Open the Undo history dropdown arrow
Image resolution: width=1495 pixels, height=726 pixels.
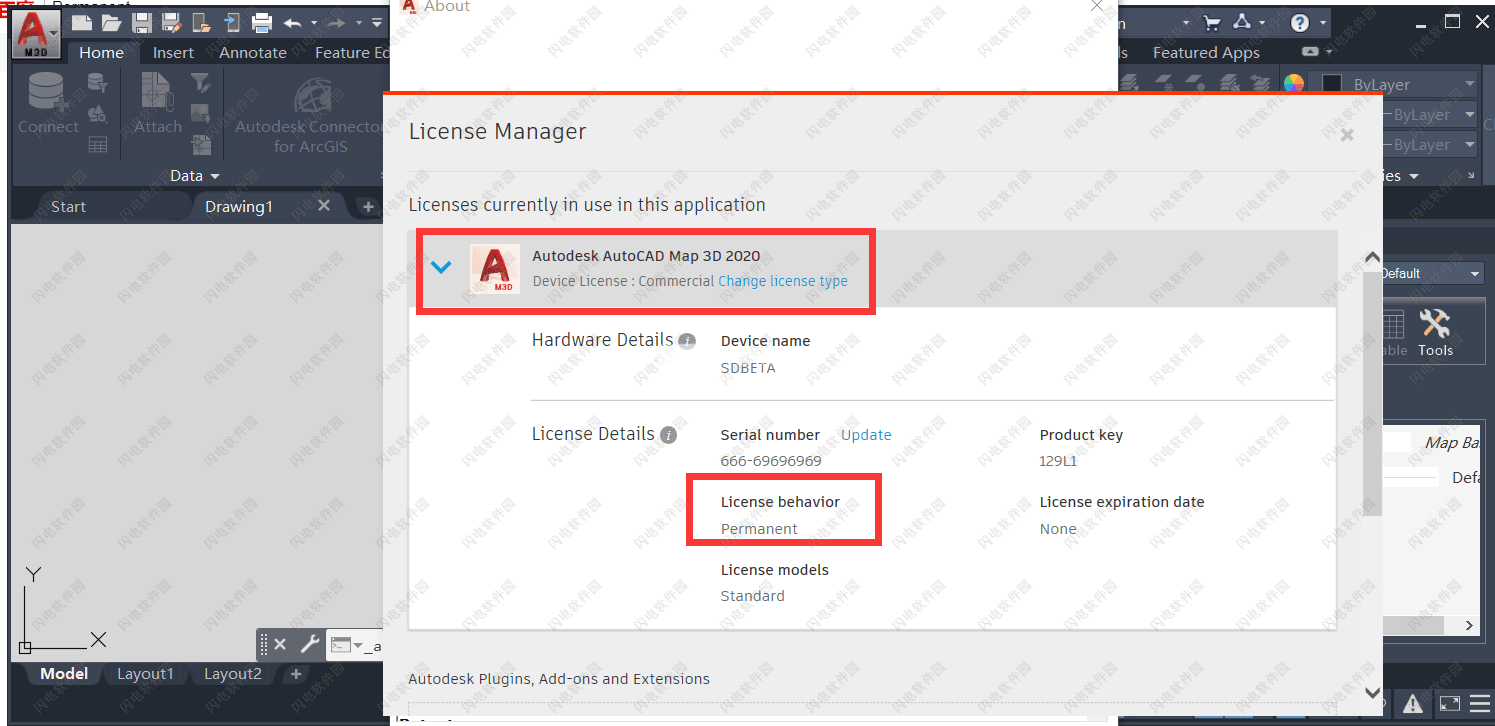314,23
